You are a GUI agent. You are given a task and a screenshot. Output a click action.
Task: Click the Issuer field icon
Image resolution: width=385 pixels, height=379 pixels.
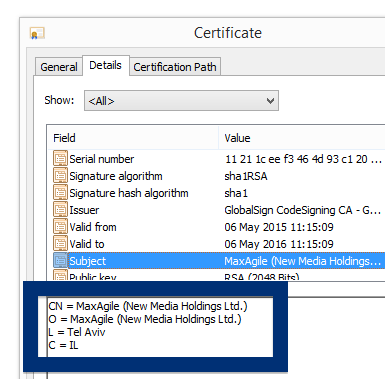[x=60, y=210]
